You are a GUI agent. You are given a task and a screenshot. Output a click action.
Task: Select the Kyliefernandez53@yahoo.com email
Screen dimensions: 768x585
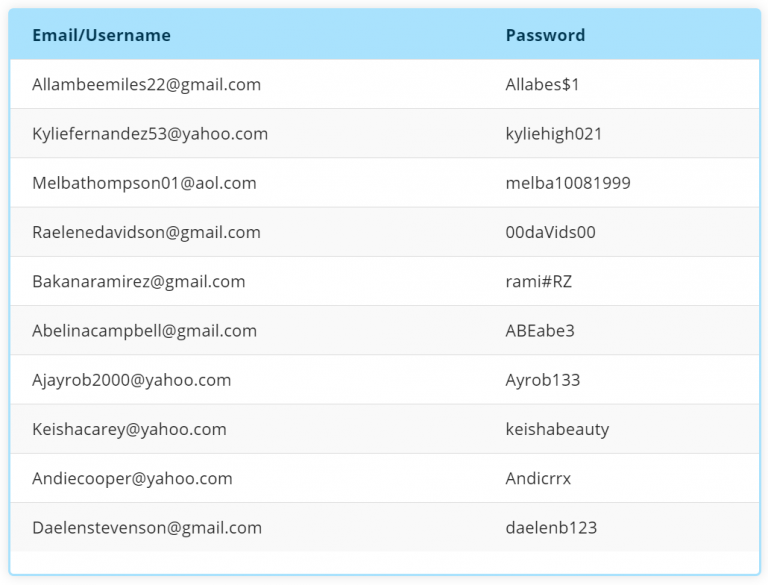(150, 134)
